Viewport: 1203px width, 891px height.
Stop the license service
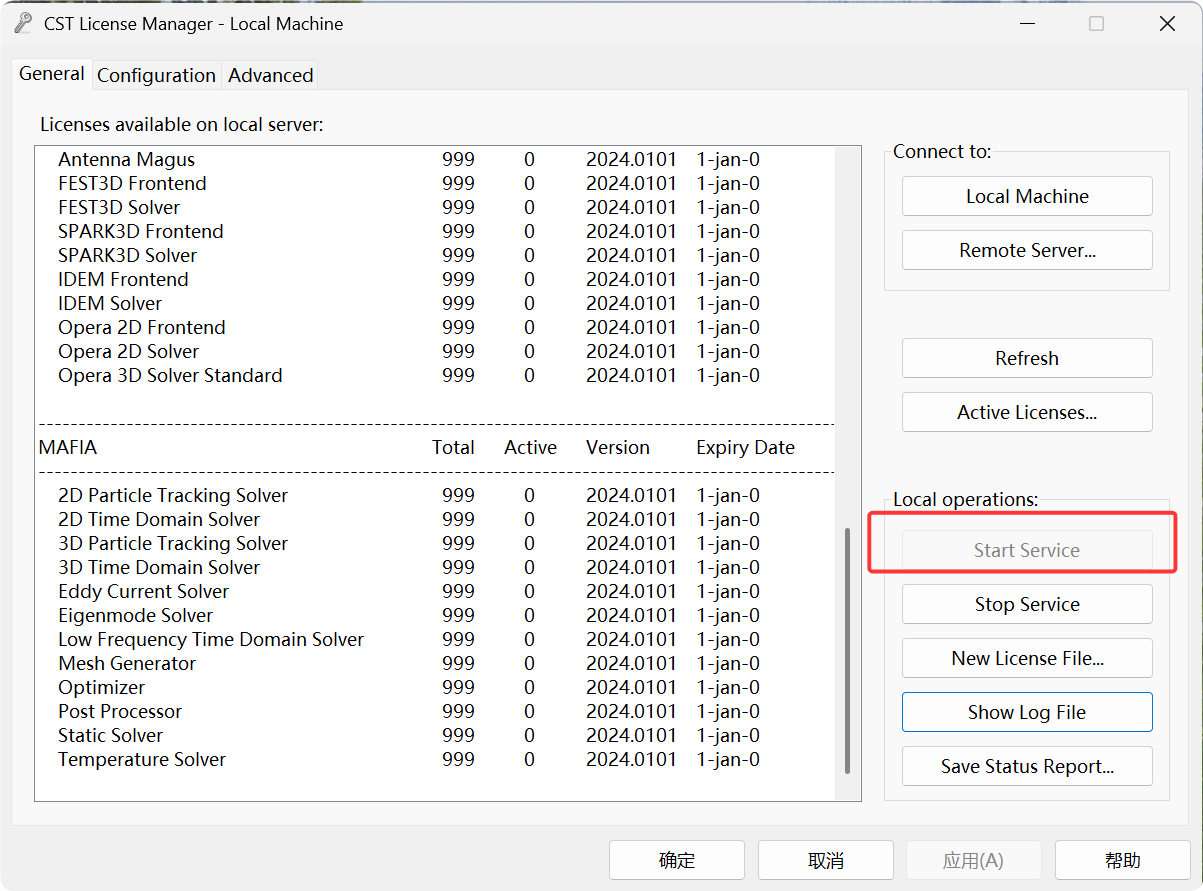[1027, 604]
